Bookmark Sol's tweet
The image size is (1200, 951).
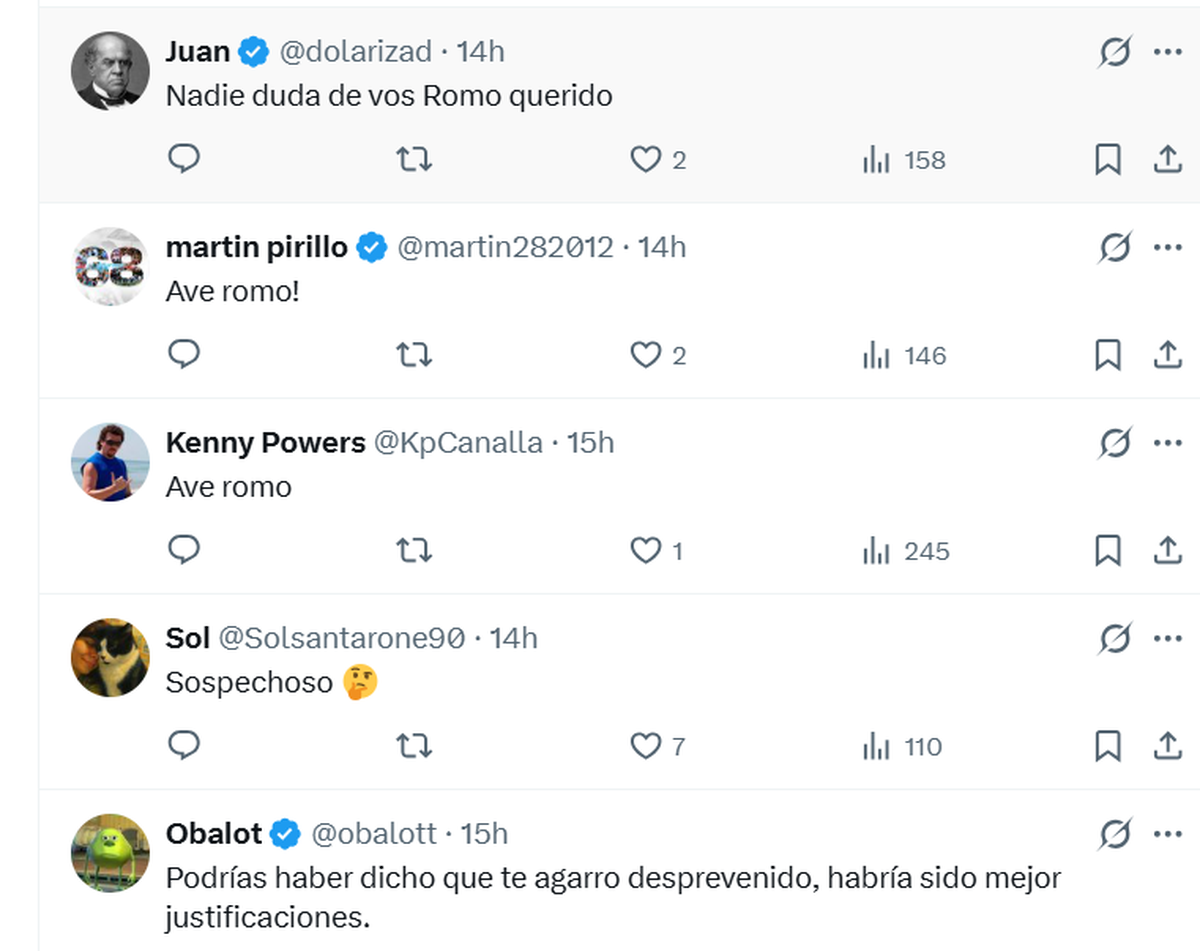(x=1108, y=746)
